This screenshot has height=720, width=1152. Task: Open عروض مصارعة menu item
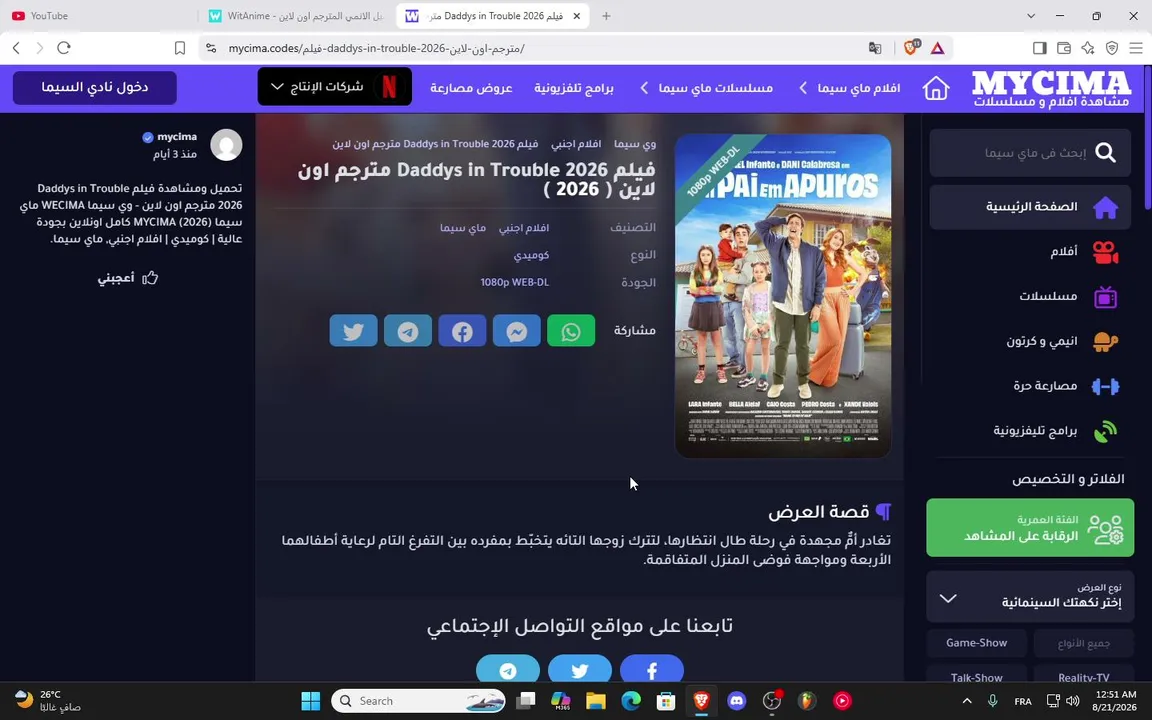(x=471, y=88)
